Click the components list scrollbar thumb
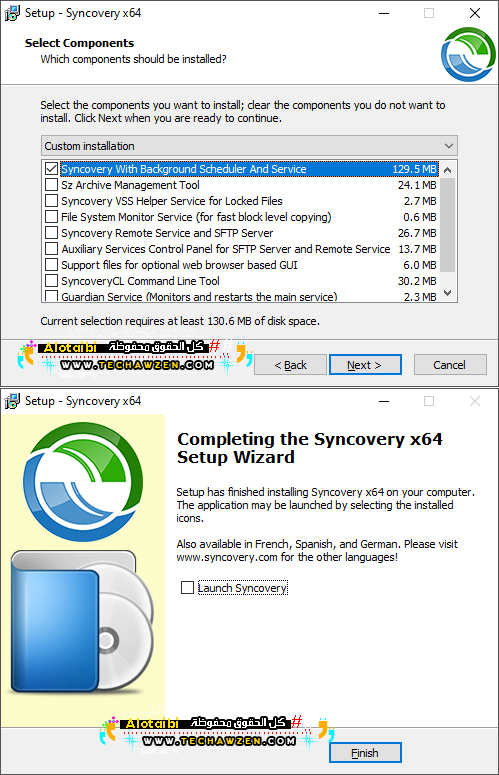The image size is (499, 775). tap(448, 224)
